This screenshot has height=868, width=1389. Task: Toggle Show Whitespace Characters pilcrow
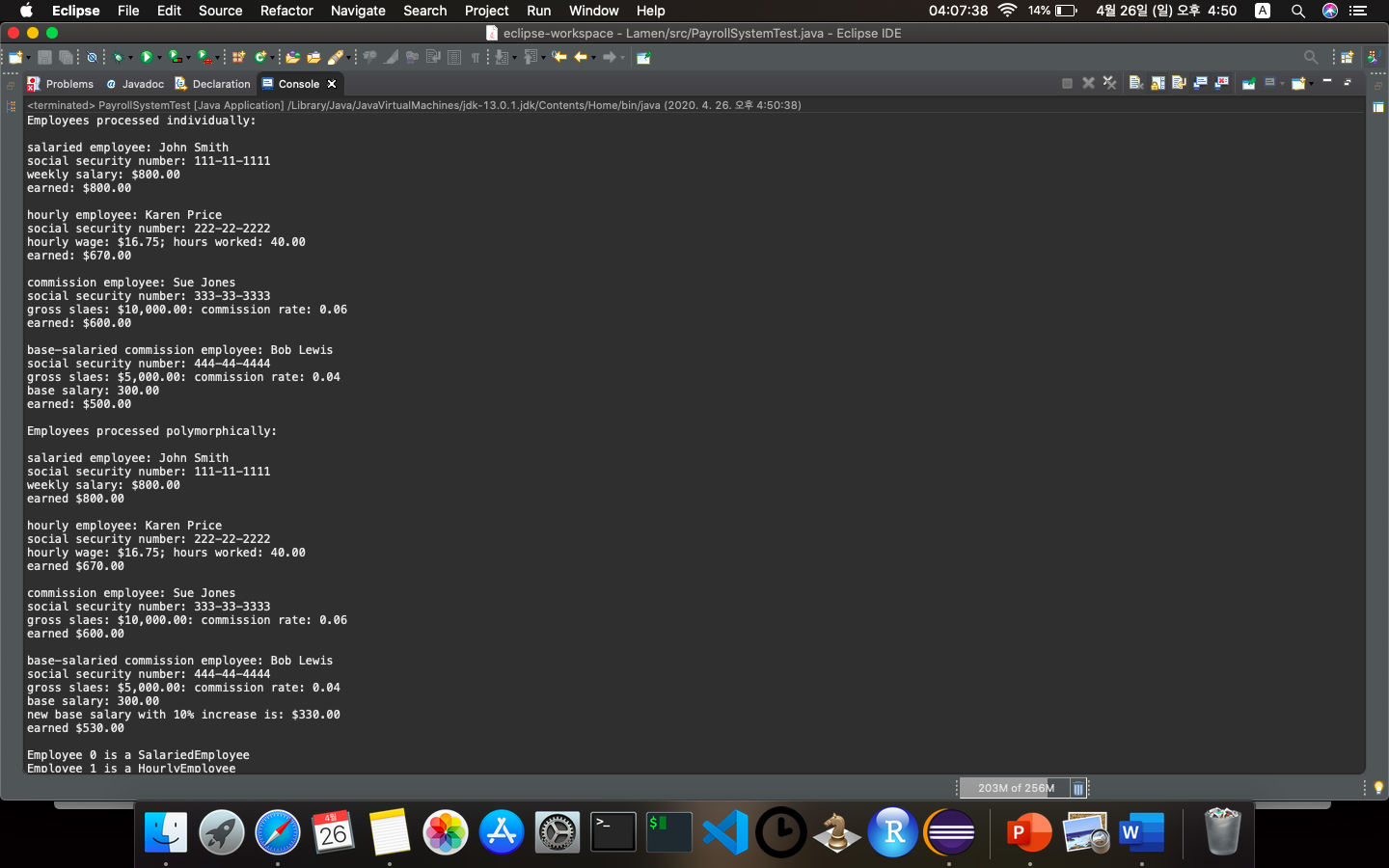[x=476, y=57]
